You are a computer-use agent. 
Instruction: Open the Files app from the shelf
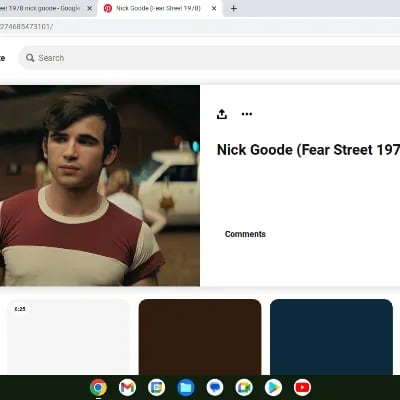(186, 387)
